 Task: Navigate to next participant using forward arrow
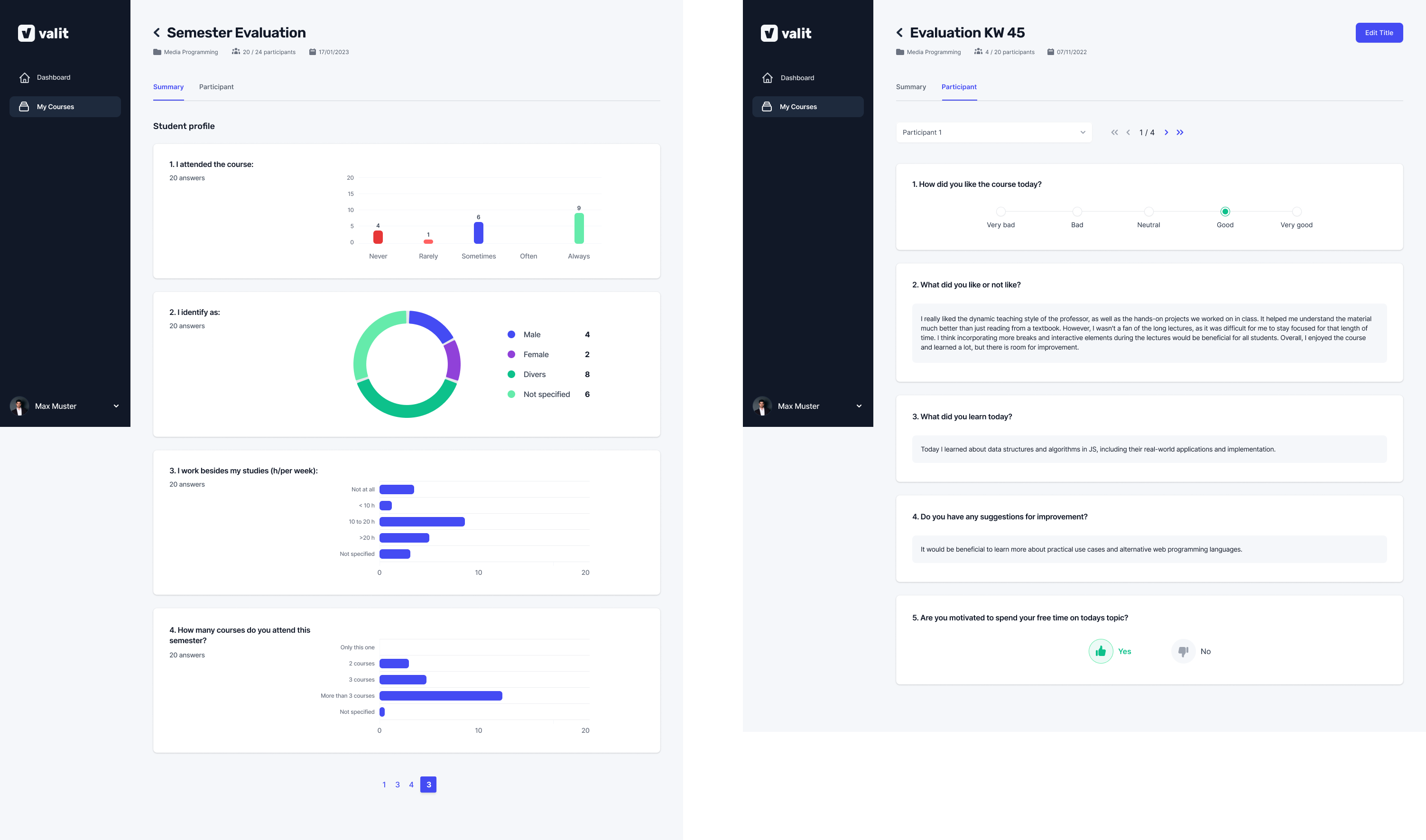(1166, 132)
